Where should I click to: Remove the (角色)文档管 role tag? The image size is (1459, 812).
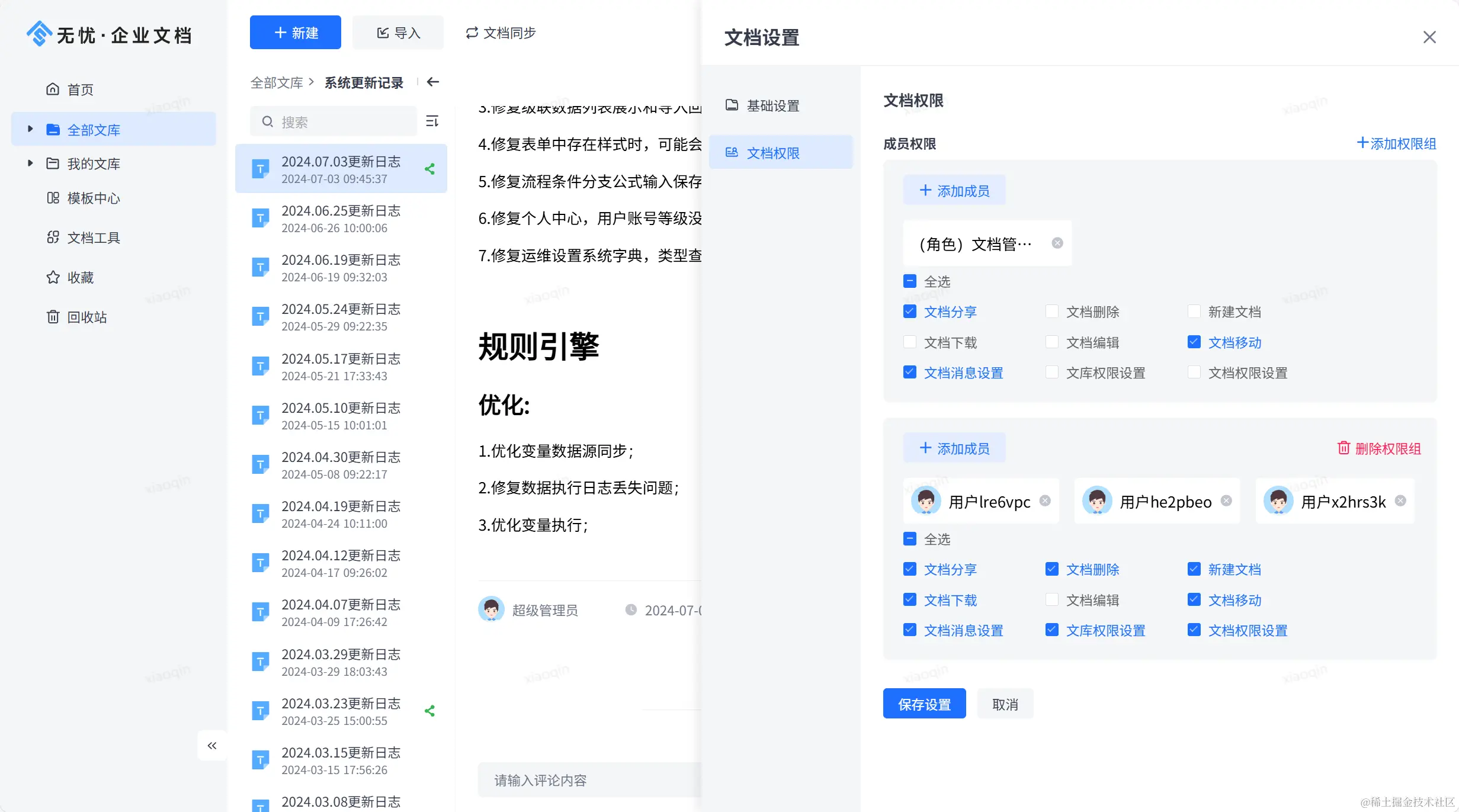click(x=1057, y=243)
